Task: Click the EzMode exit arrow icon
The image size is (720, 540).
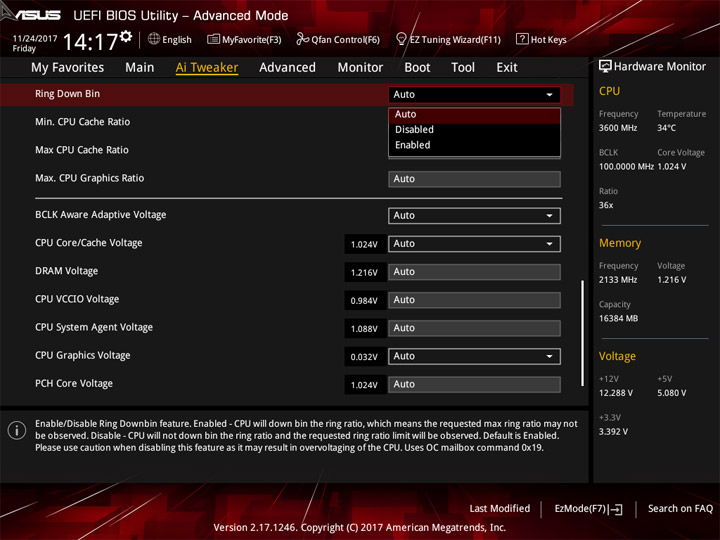Action: coord(617,509)
